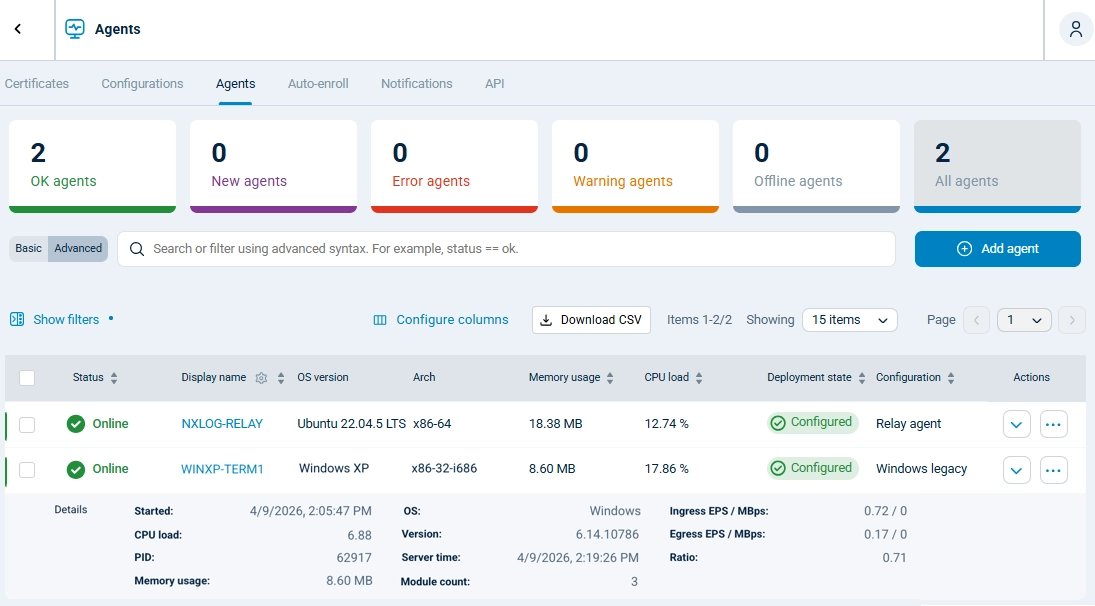
Task: Click the gear icon next to Display name
Action: click(x=261, y=378)
